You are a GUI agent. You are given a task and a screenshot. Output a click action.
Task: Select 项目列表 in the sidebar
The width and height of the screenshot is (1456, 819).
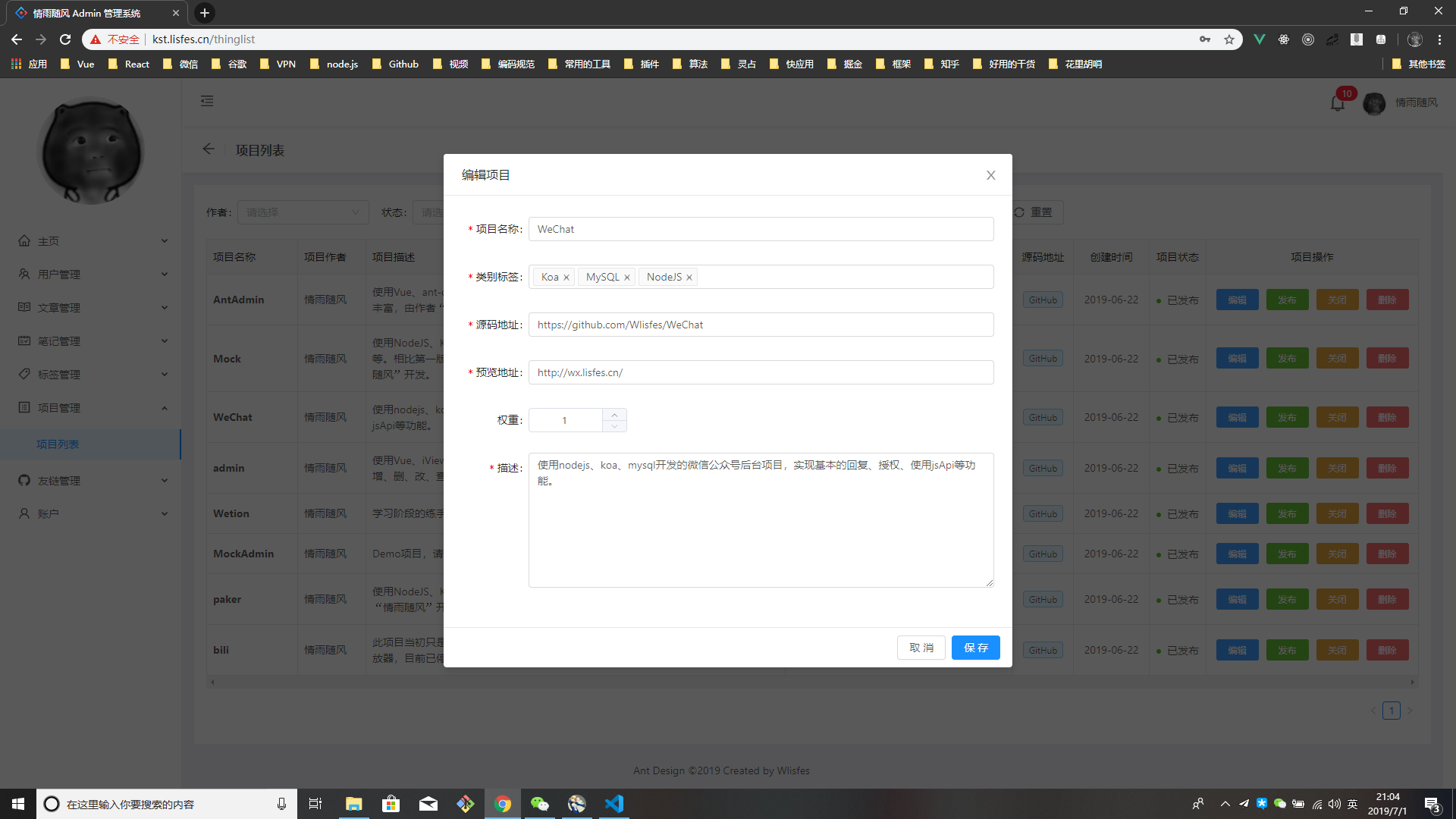pyautogui.click(x=58, y=444)
